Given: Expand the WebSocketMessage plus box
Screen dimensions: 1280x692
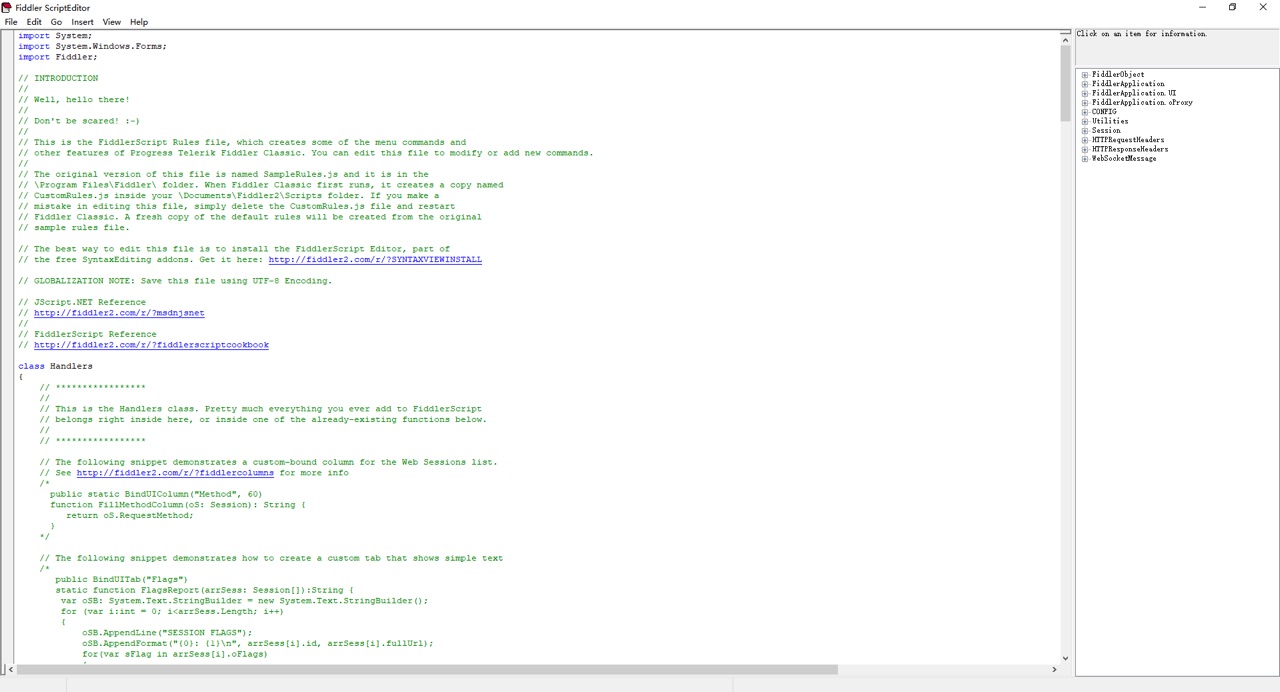Looking at the screenshot, I should tap(1085, 159).
